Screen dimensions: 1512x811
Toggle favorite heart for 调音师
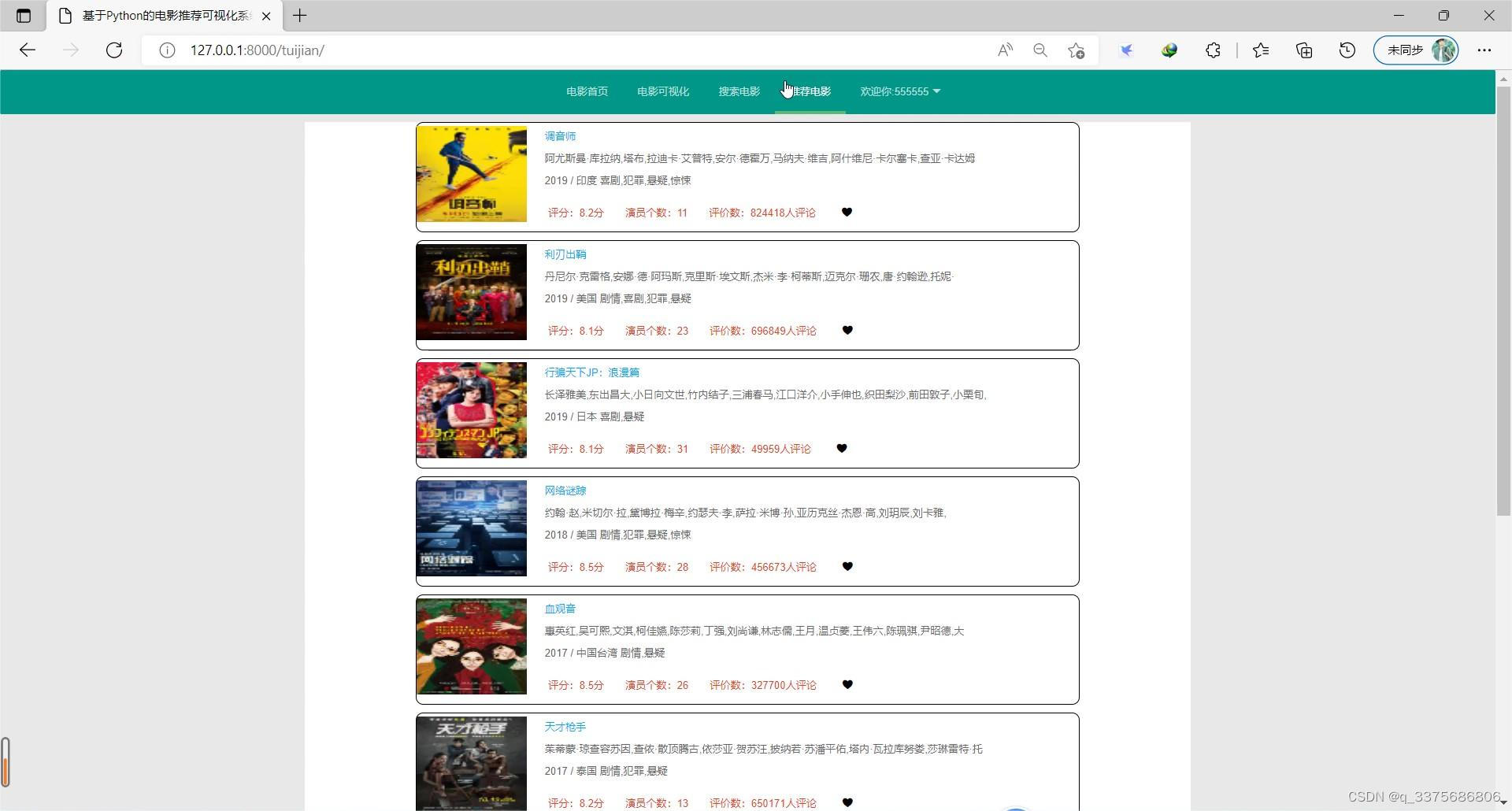tap(847, 212)
